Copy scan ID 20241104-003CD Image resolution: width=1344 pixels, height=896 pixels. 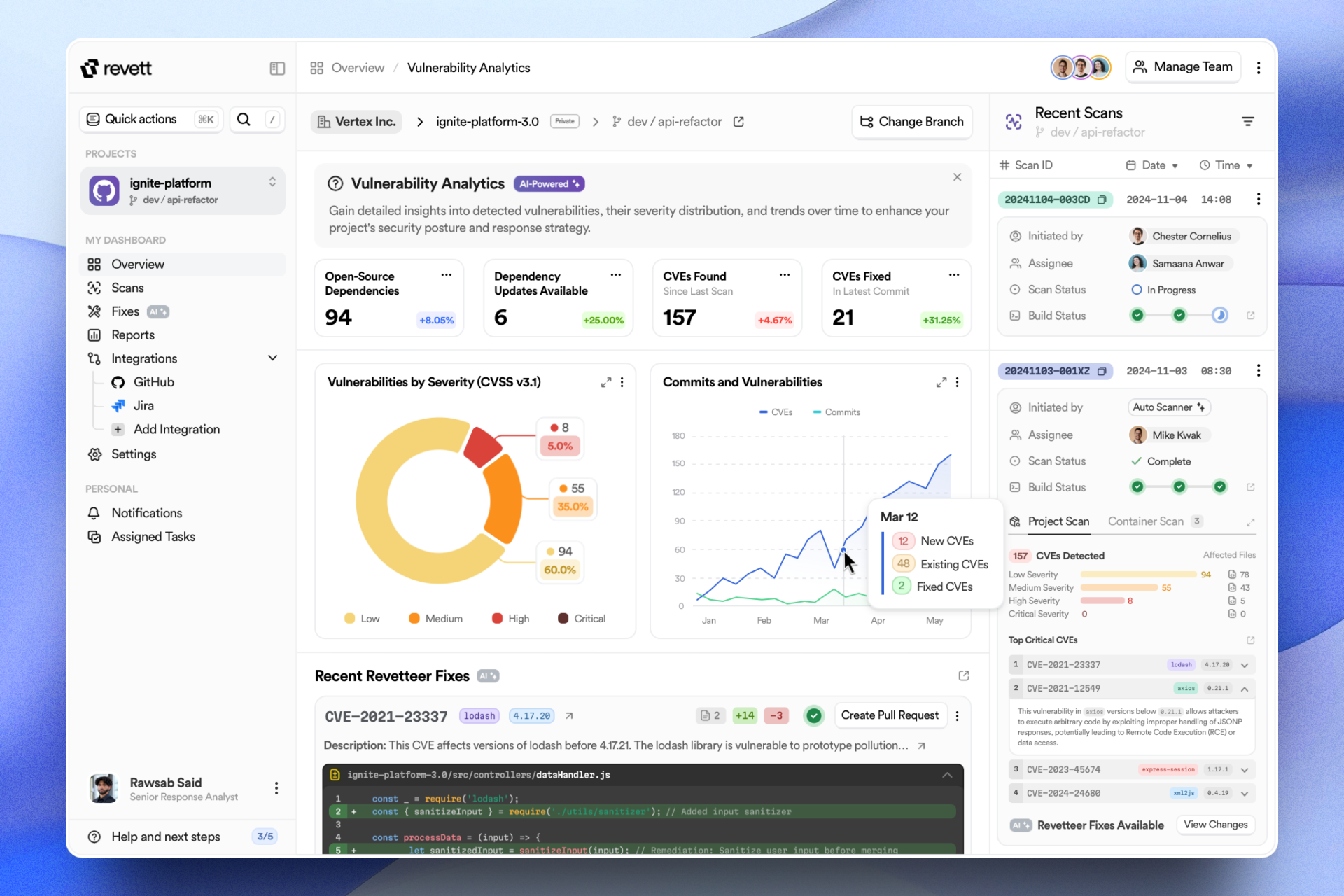(1102, 199)
